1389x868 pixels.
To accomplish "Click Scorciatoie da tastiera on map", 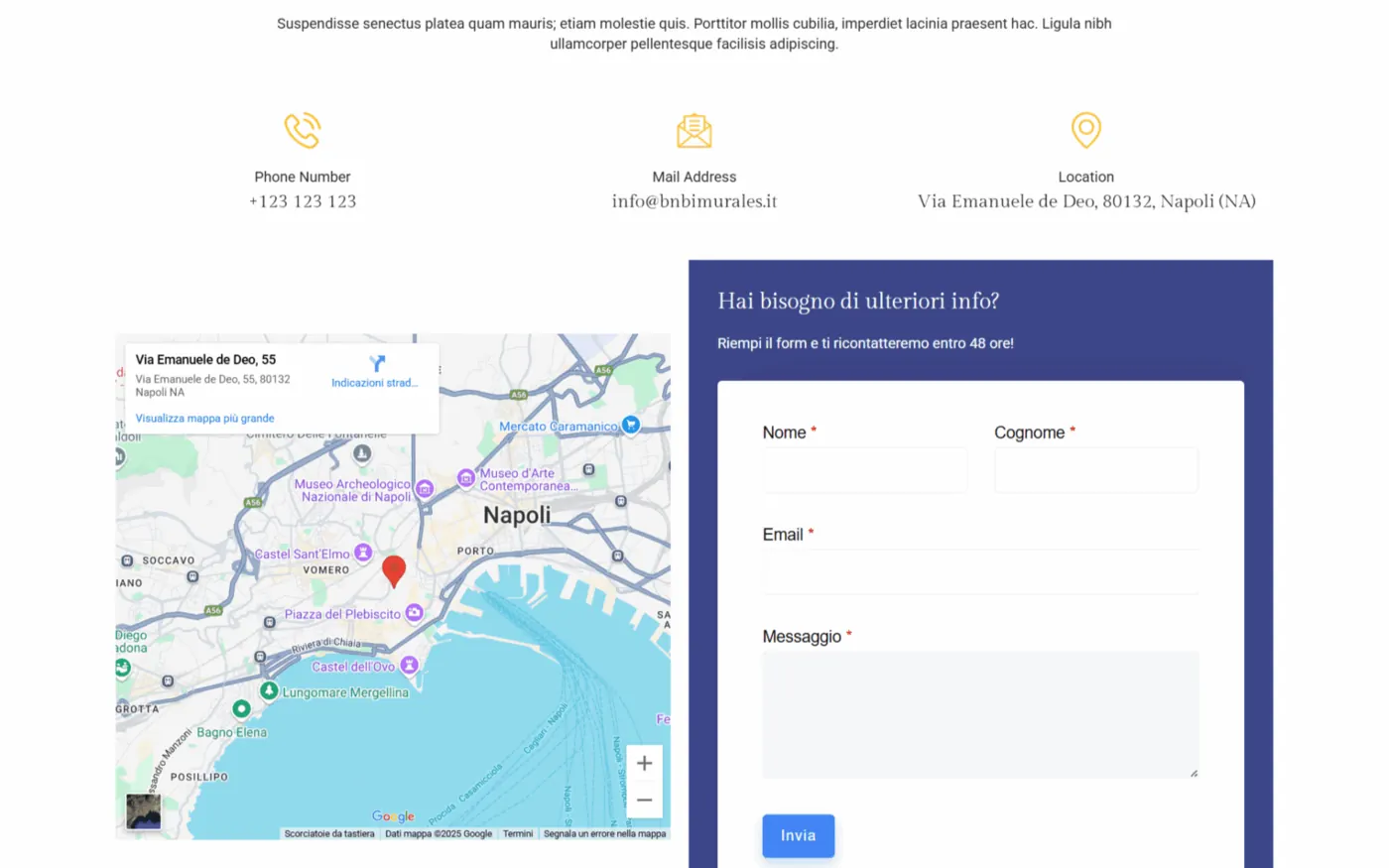I will pyautogui.click(x=329, y=834).
